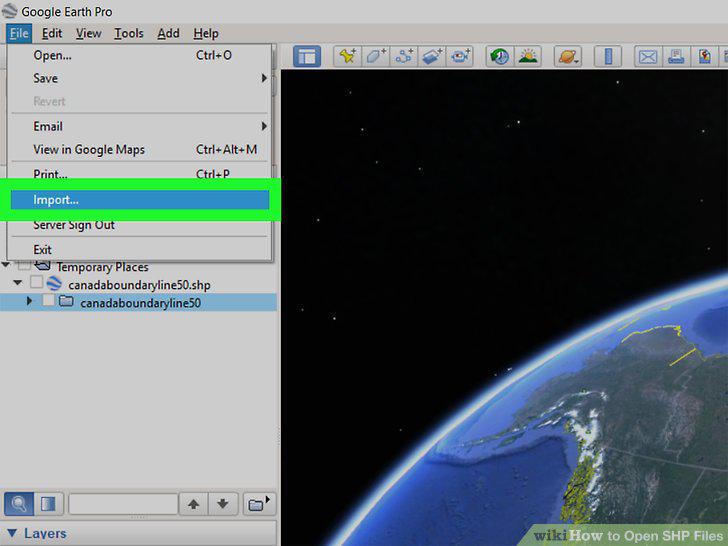Open the ruler tool
Screen dimensions: 728x546
coord(608,57)
